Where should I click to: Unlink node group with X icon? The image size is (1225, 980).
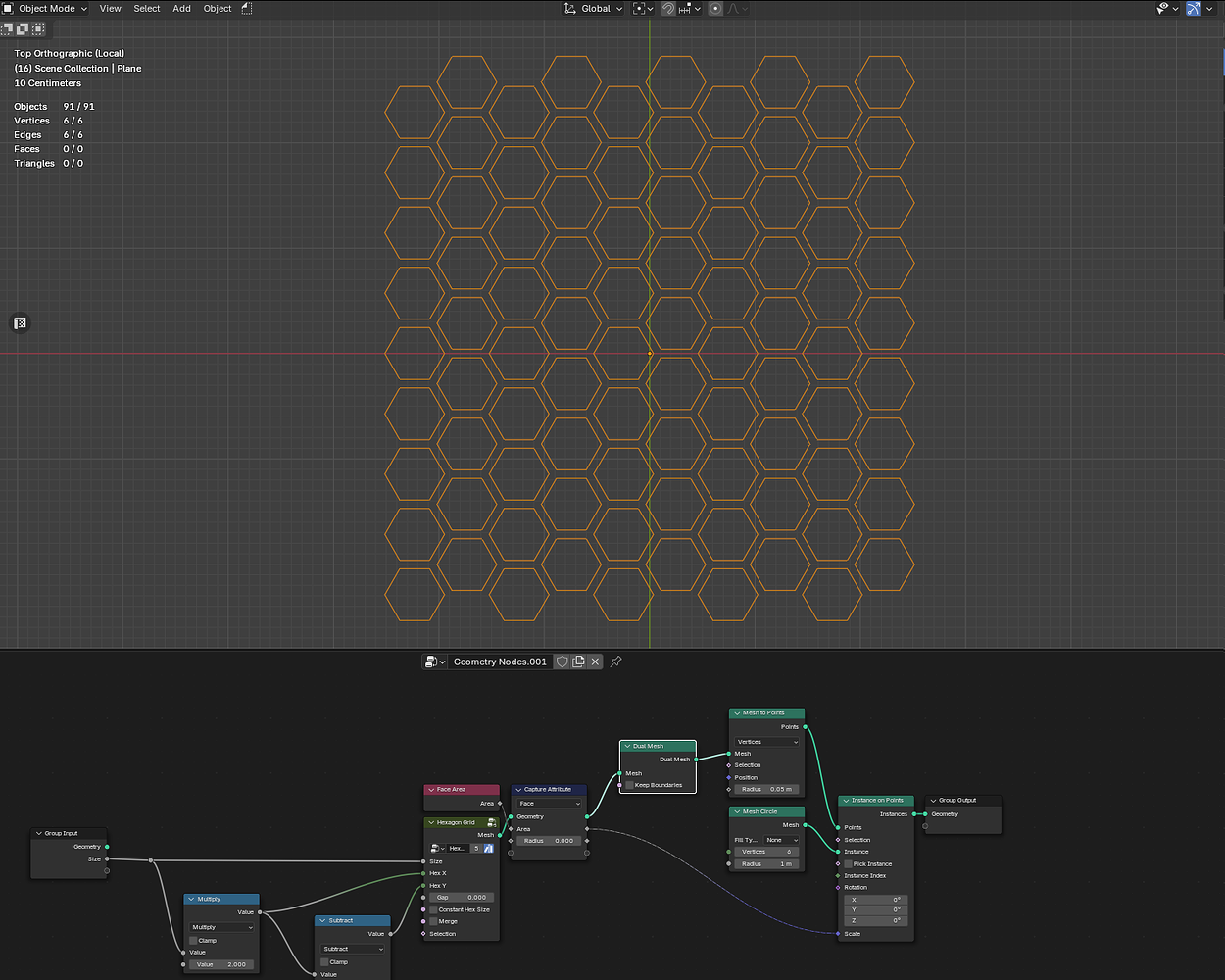[595, 661]
